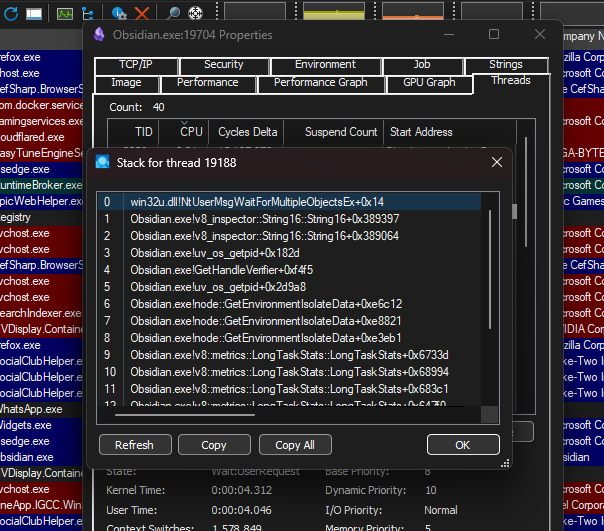Screen dimensions: 604x531
Task: Click the Copy All button
Action: tap(295, 445)
